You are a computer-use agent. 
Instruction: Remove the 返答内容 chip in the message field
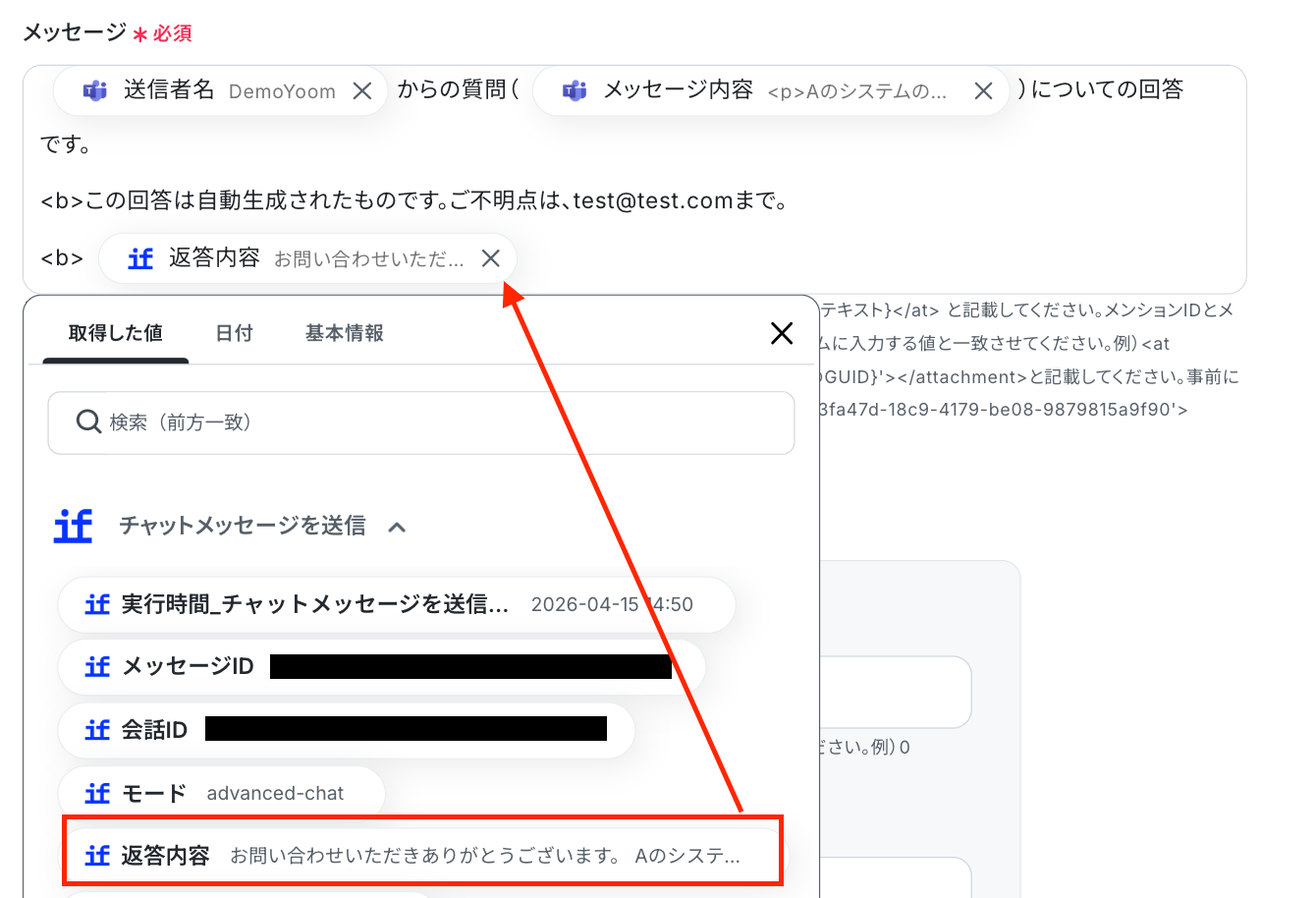click(491, 258)
